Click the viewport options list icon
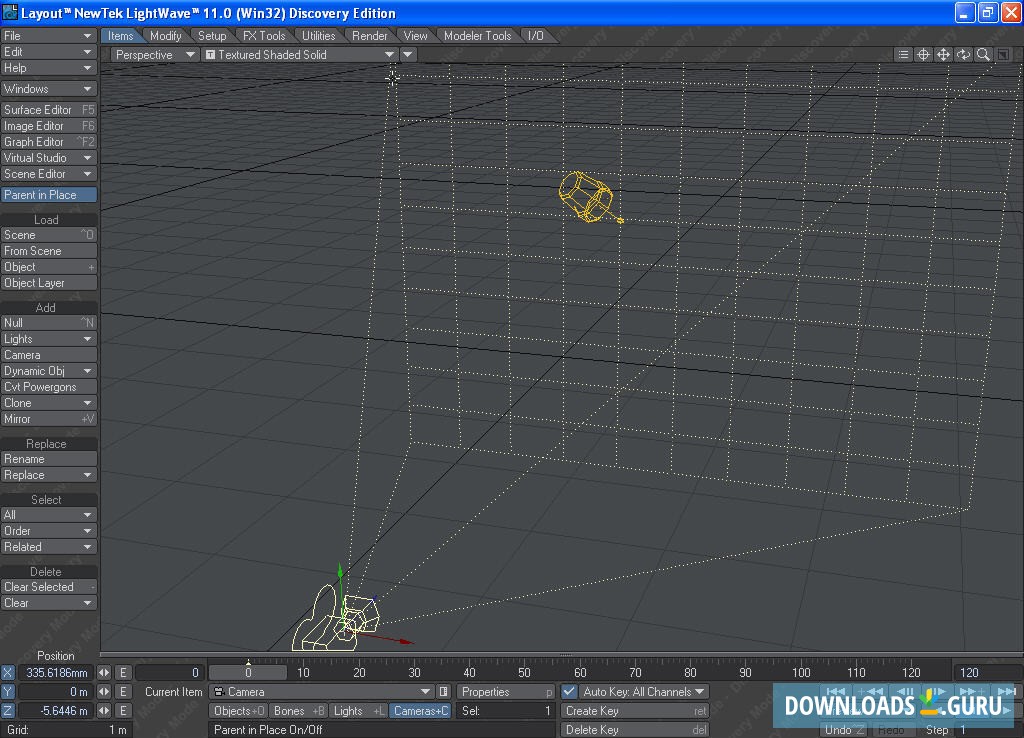 pos(904,55)
